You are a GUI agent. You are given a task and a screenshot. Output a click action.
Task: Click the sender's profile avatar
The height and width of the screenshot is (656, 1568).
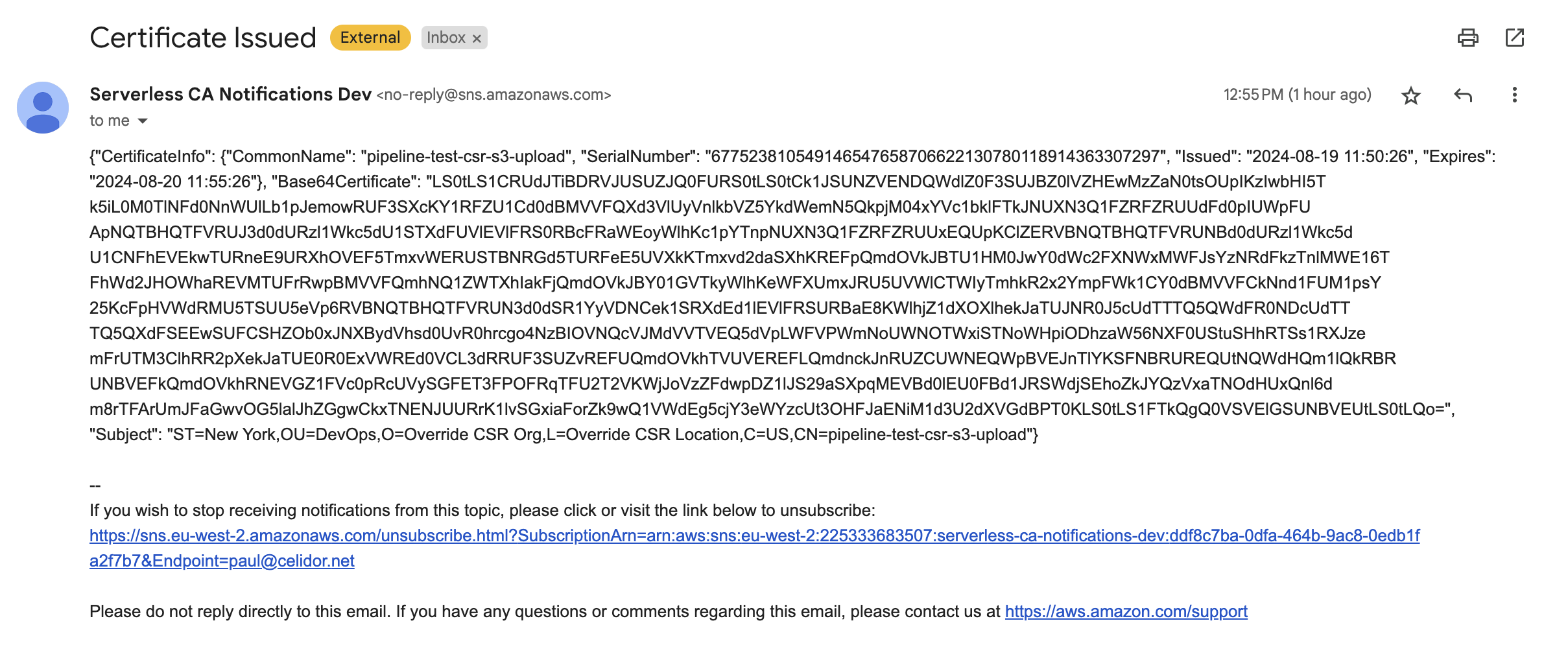tap(43, 108)
